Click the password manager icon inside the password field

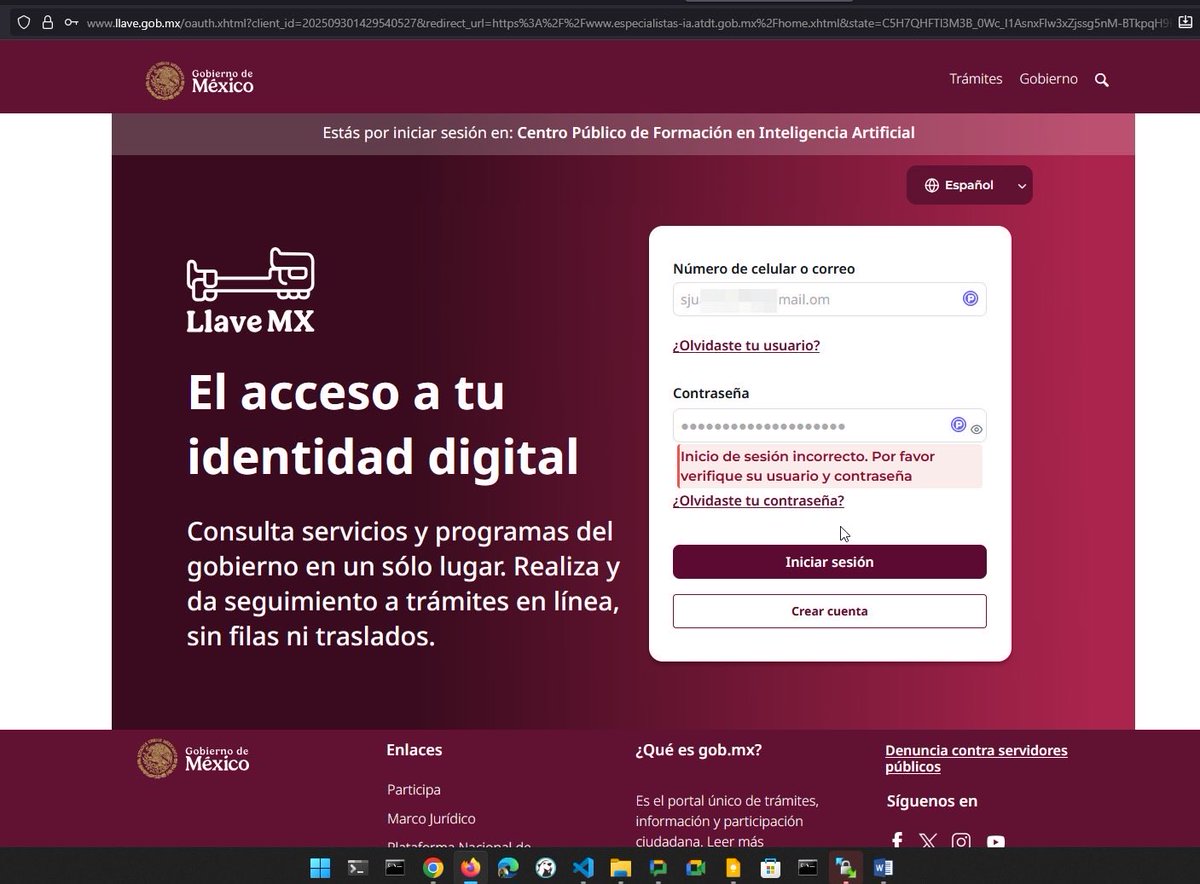pyautogui.click(x=958, y=424)
